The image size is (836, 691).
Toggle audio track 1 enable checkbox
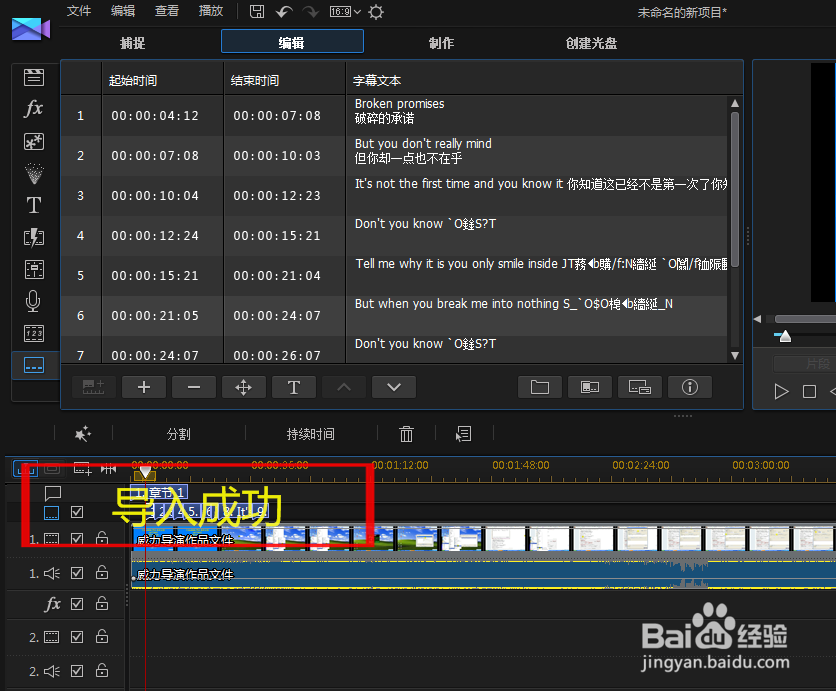click(x=77, y=573)
